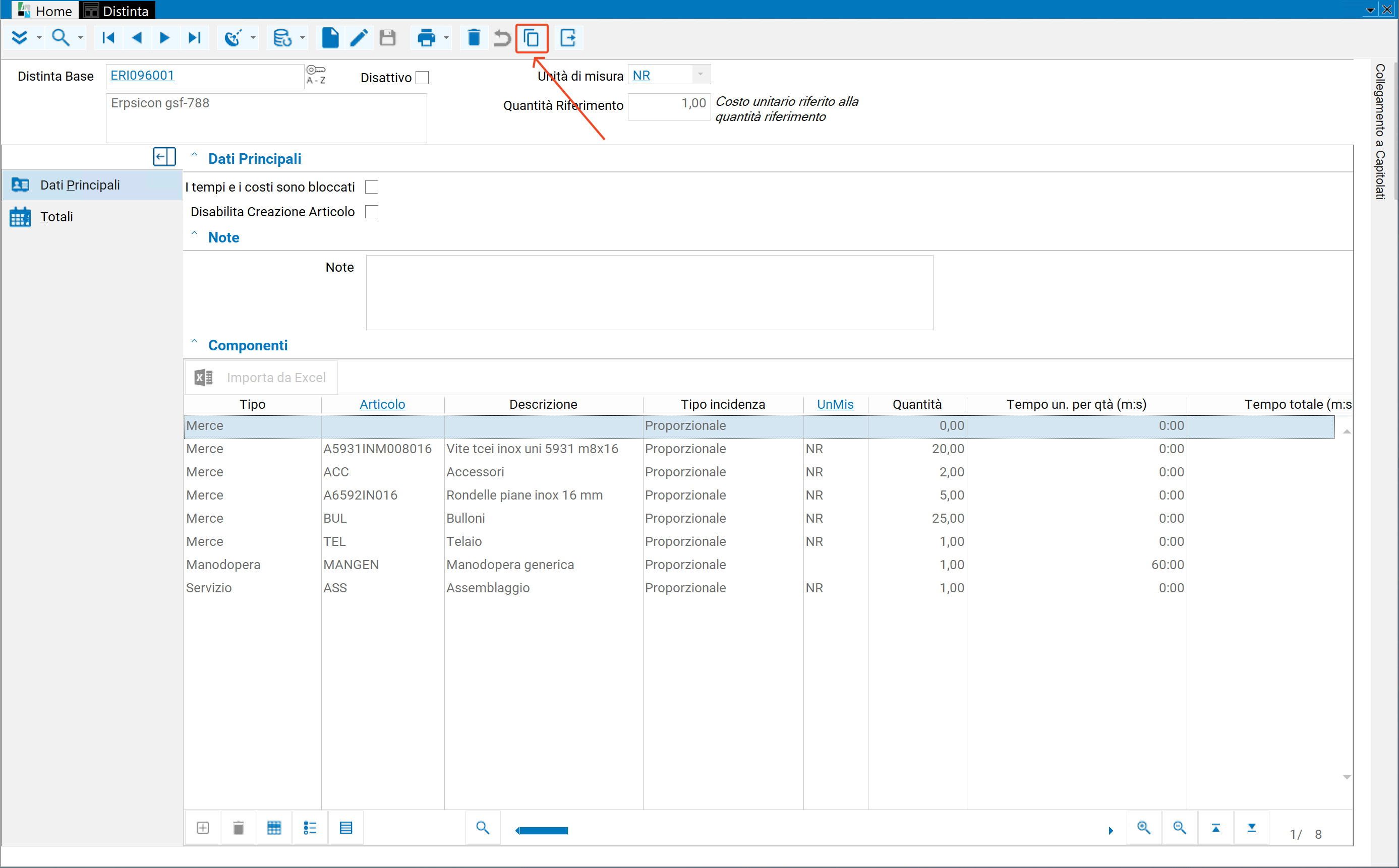The image size is (1399, 868).
Task: Jump to the top grid row
Action: (1216, 827)
